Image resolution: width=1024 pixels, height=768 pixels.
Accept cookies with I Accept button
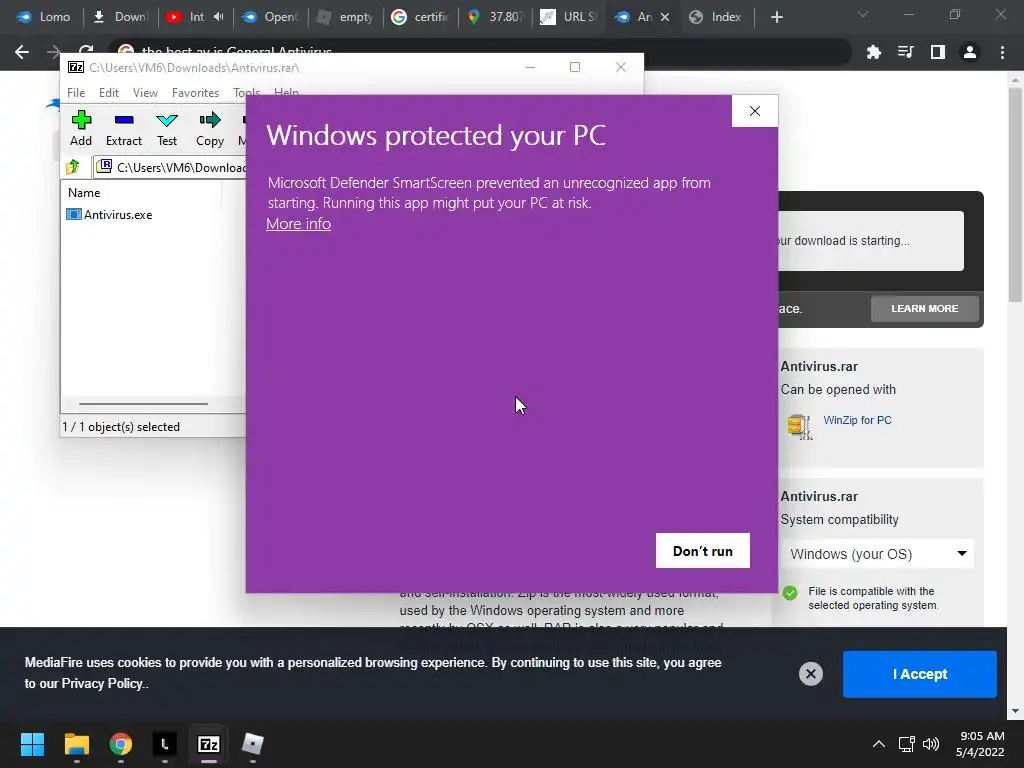(920, 674)
